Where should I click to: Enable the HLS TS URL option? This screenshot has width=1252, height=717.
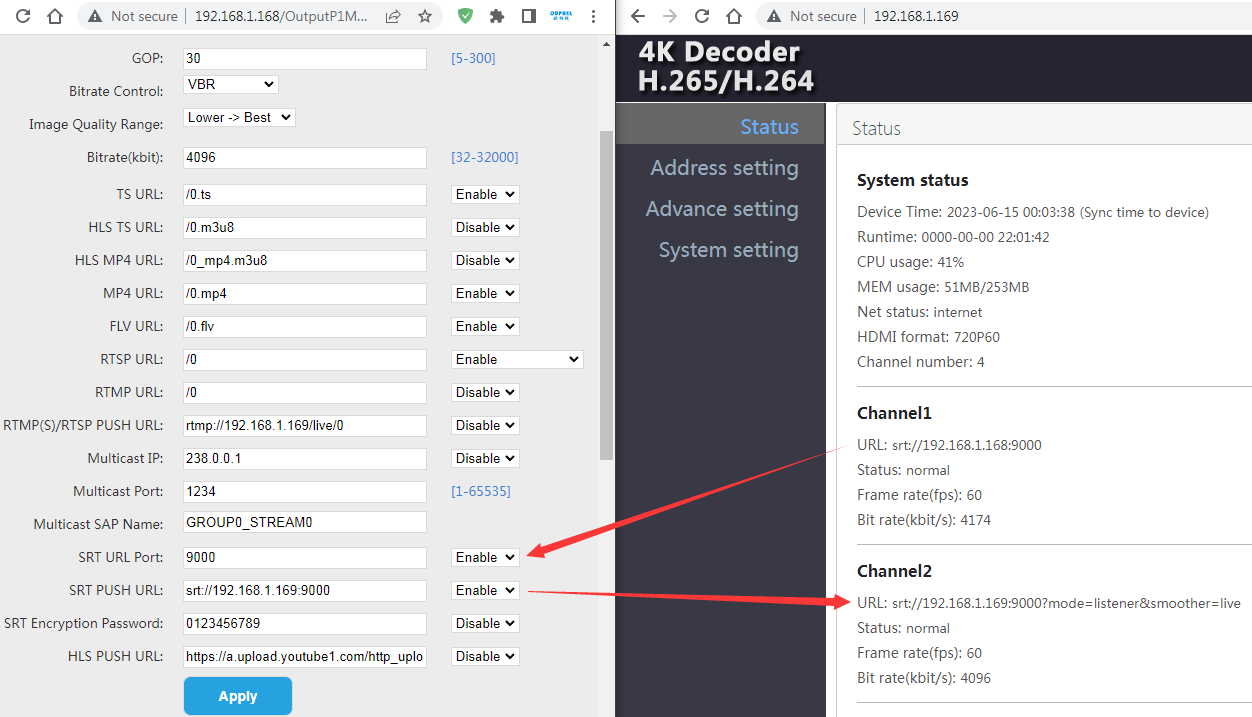pos(485,227)
